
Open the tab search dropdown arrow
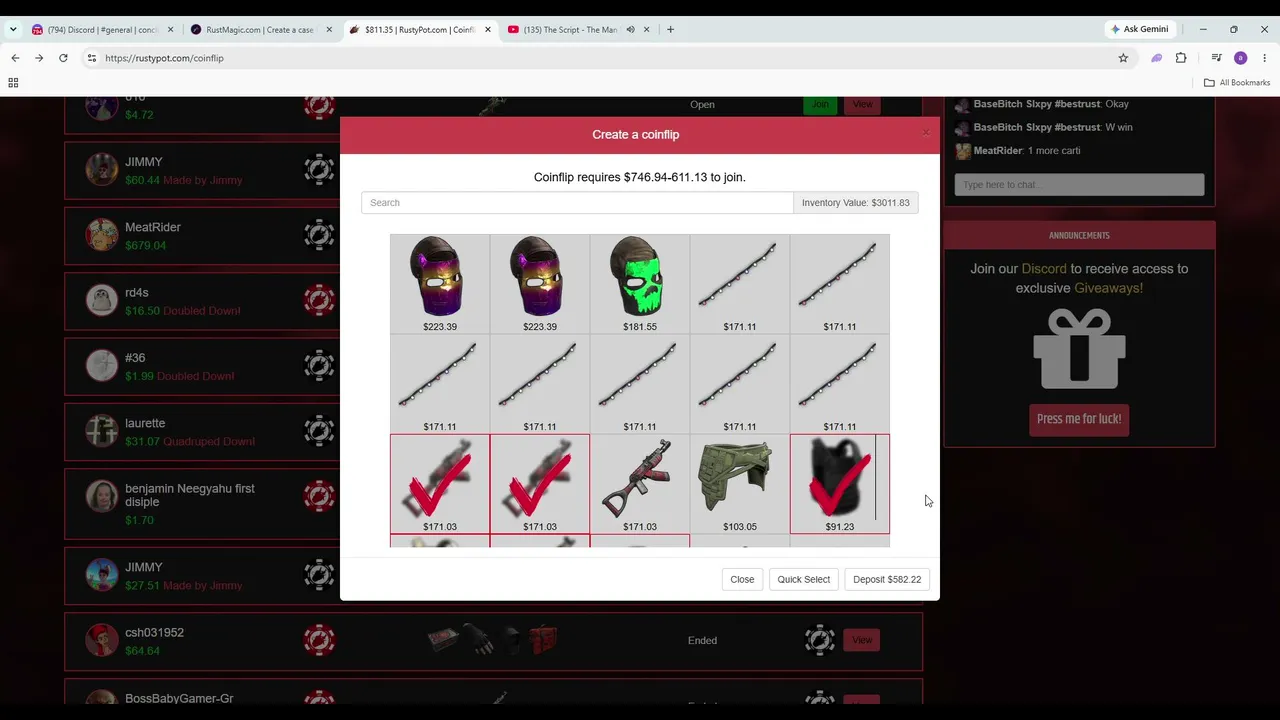pyautogui.click(x=12, y=30)
